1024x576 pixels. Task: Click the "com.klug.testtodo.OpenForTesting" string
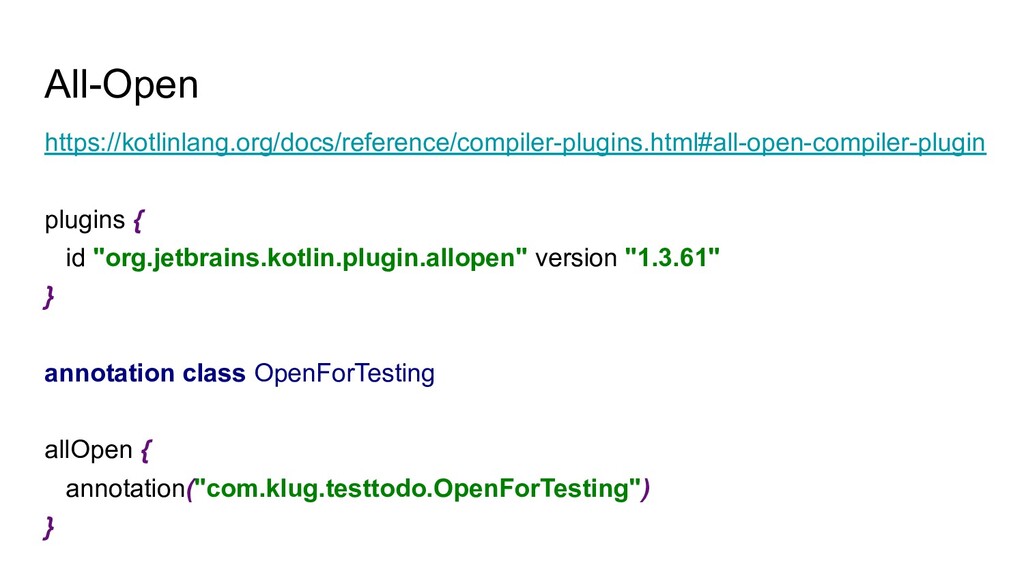416,489
